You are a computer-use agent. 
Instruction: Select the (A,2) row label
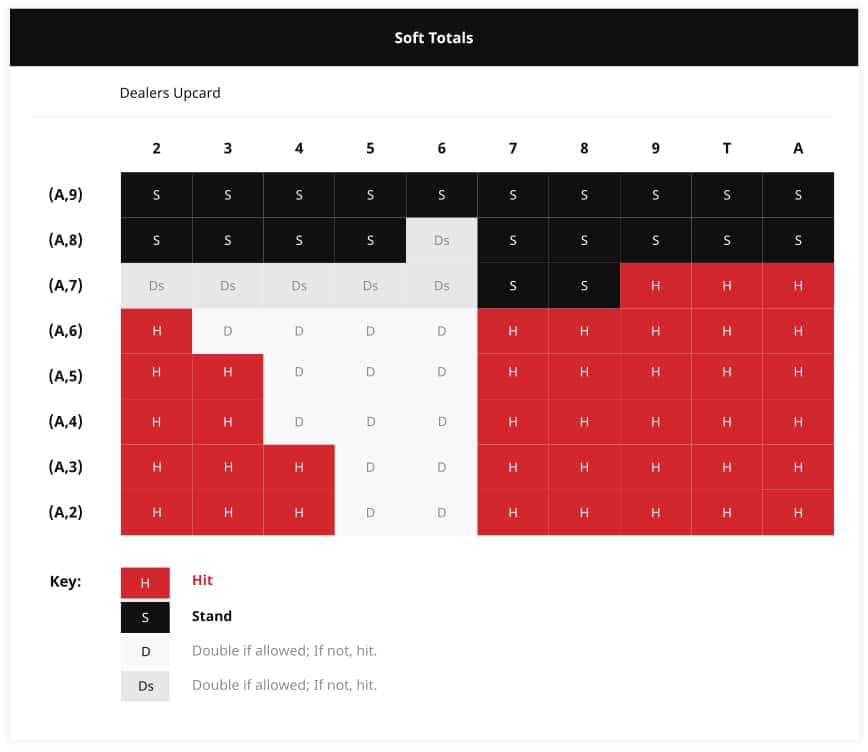click(x=65, y=512)
